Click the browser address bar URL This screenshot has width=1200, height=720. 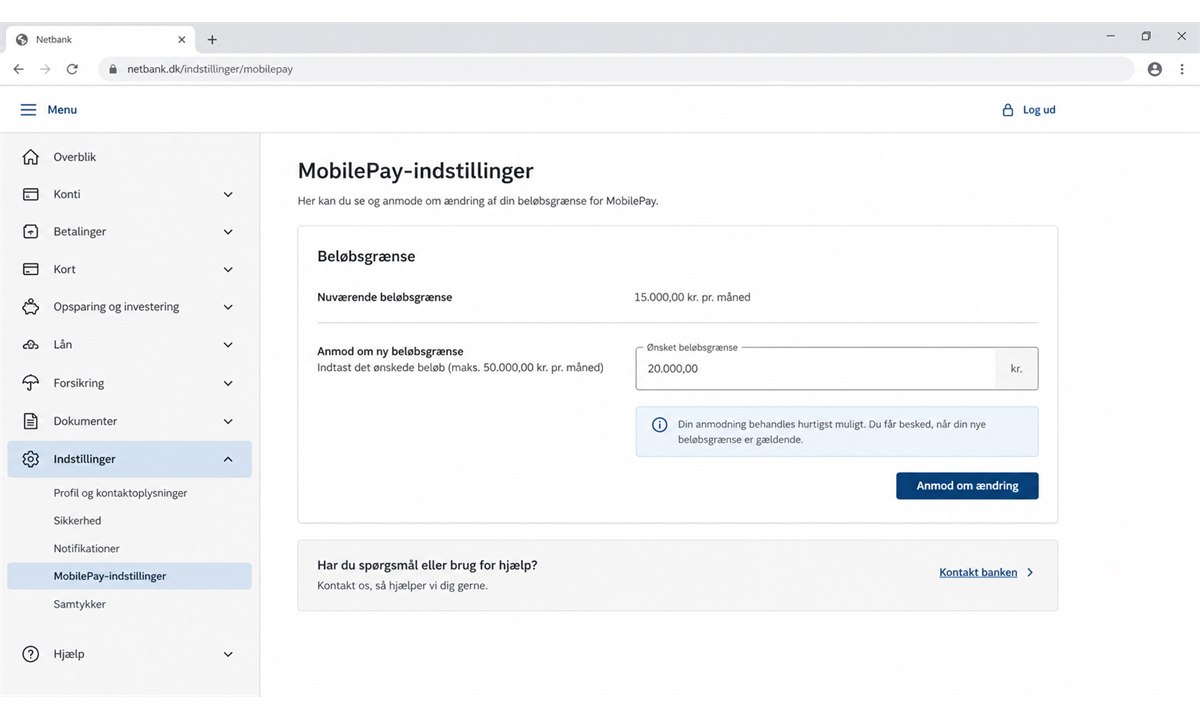point(210,70)
